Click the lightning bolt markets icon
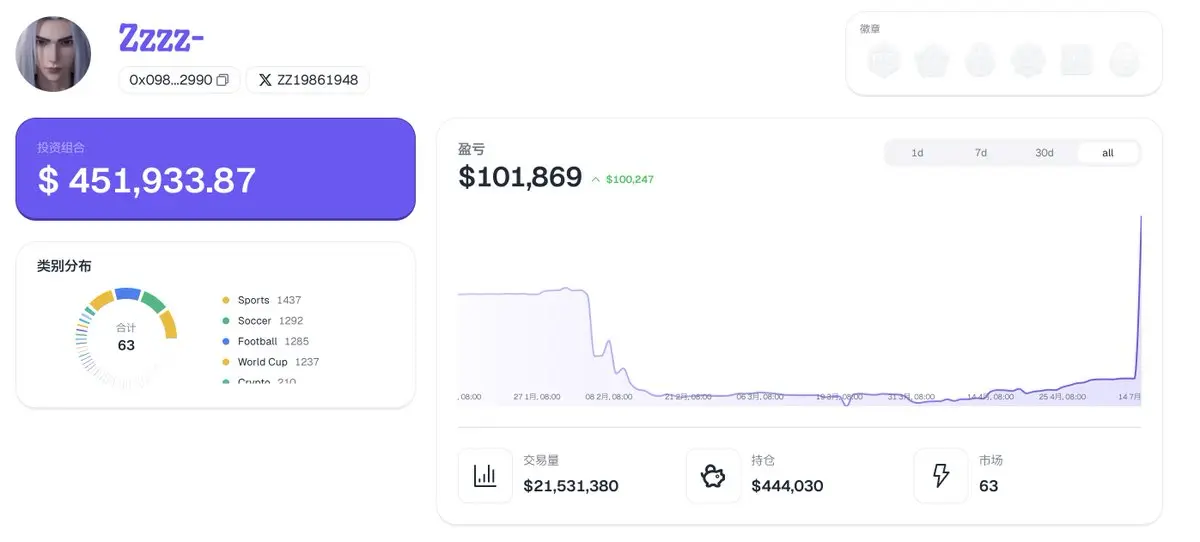 [941, 476]
